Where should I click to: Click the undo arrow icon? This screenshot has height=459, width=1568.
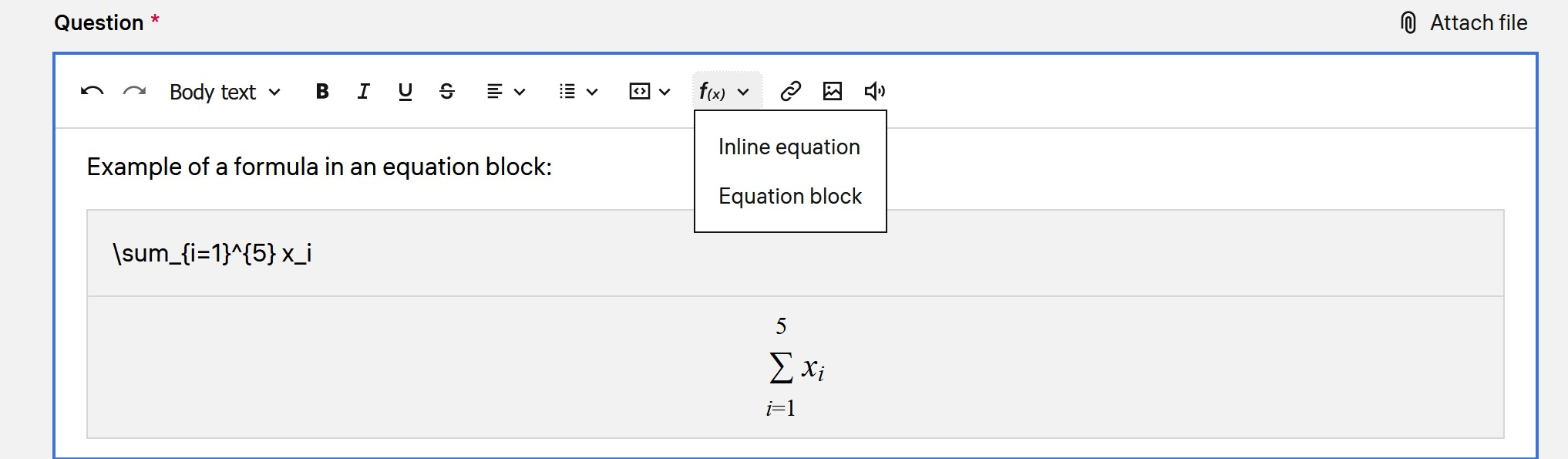92,91
